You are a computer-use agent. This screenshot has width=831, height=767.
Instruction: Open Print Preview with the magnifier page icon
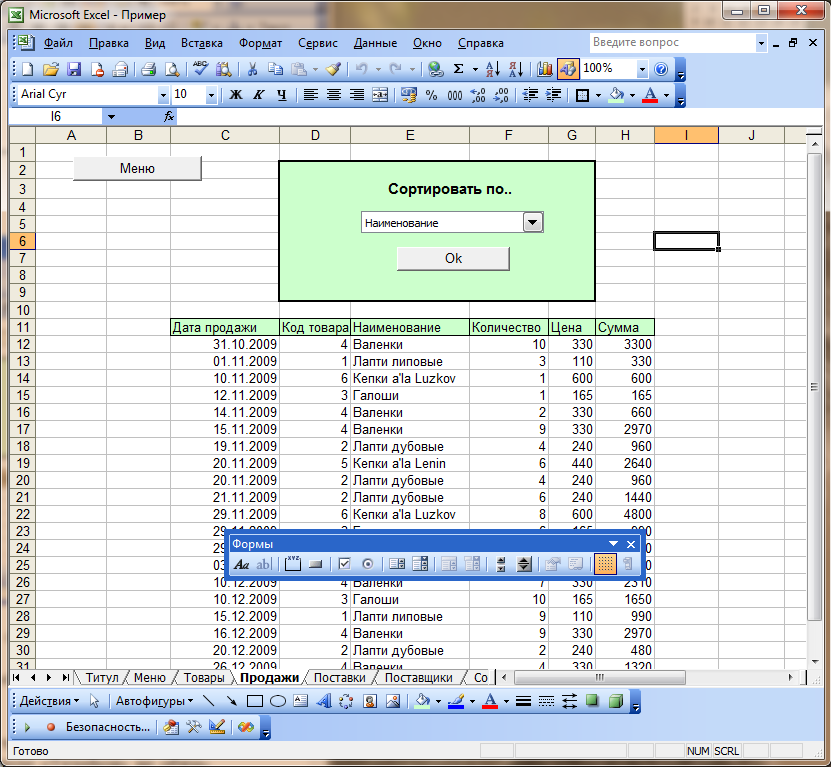click(x=172, y=69)
